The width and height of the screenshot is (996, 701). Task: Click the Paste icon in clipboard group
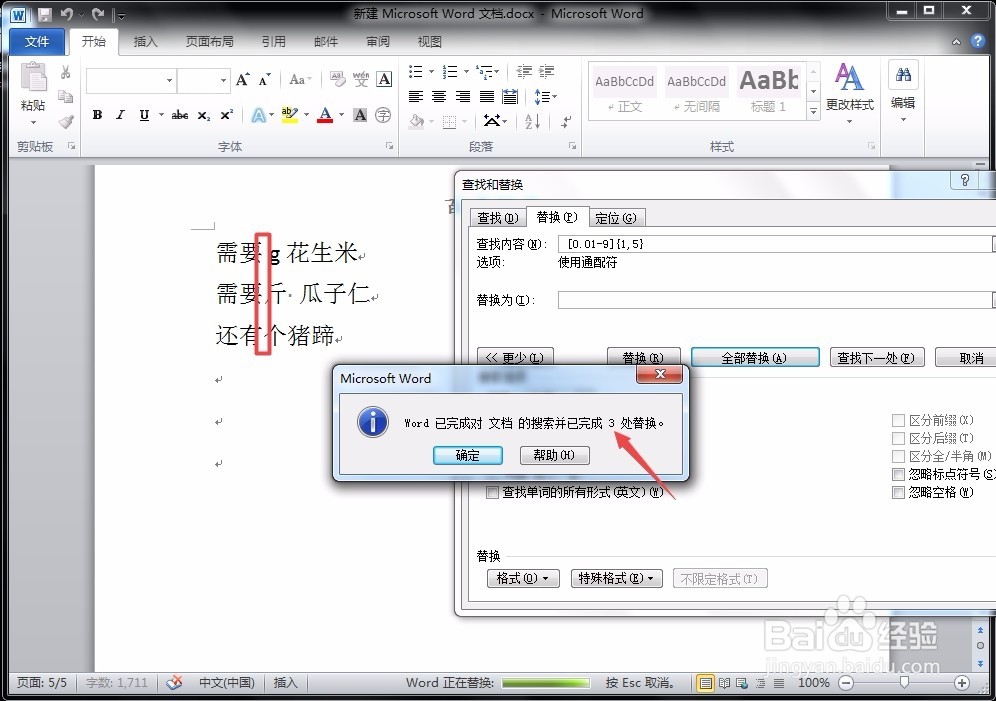pos(33,77)
